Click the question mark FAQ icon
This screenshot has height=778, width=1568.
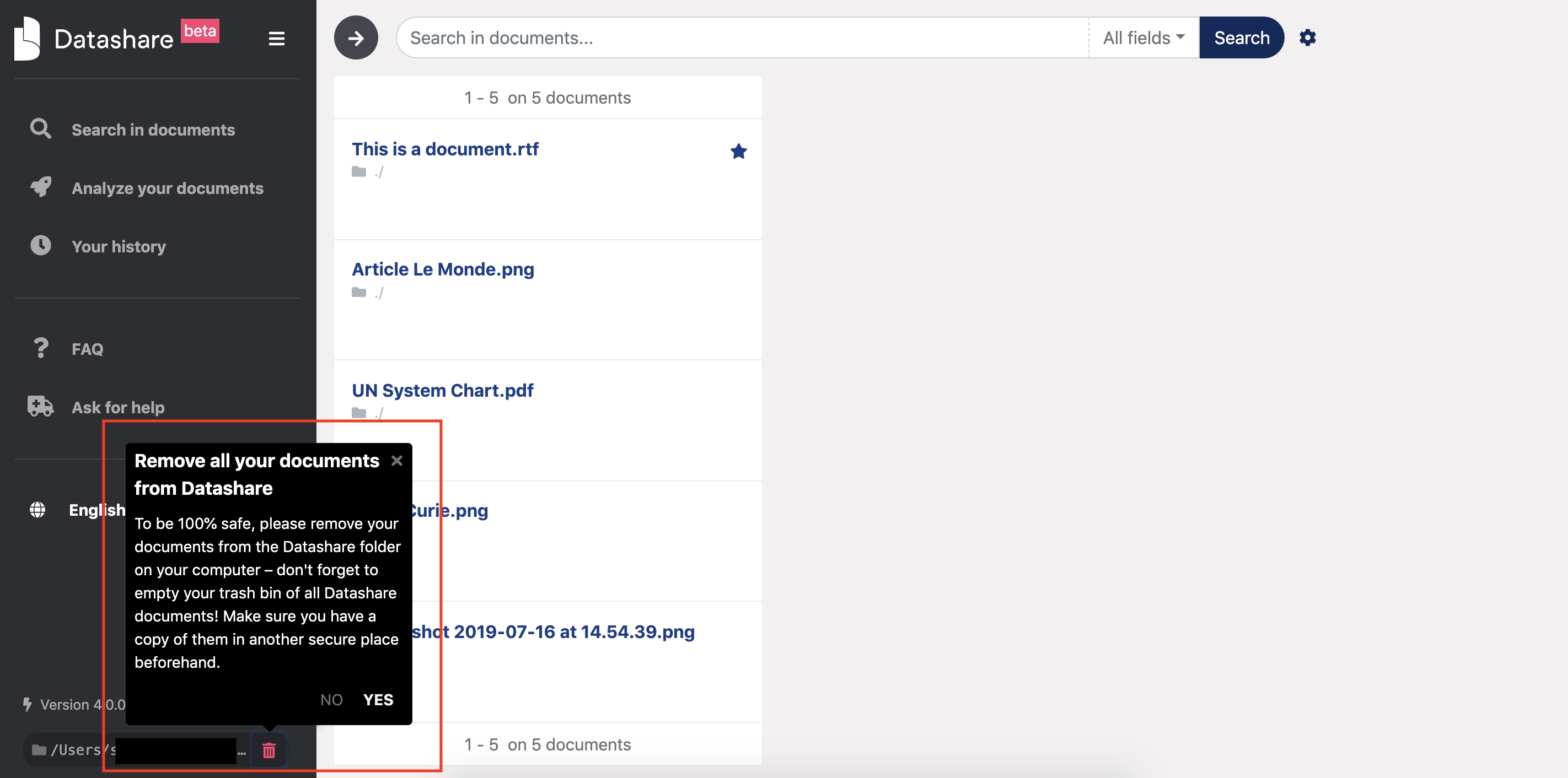[41, 348]
